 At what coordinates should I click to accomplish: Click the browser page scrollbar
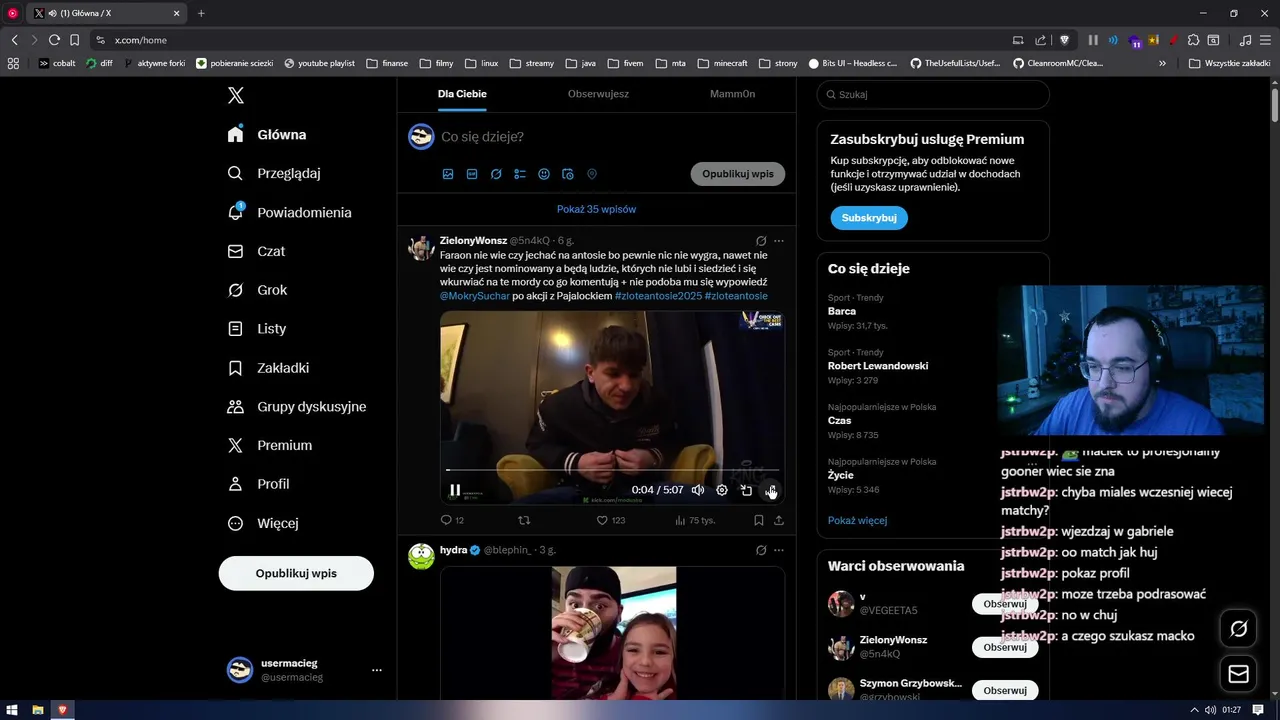[1275, 105]
